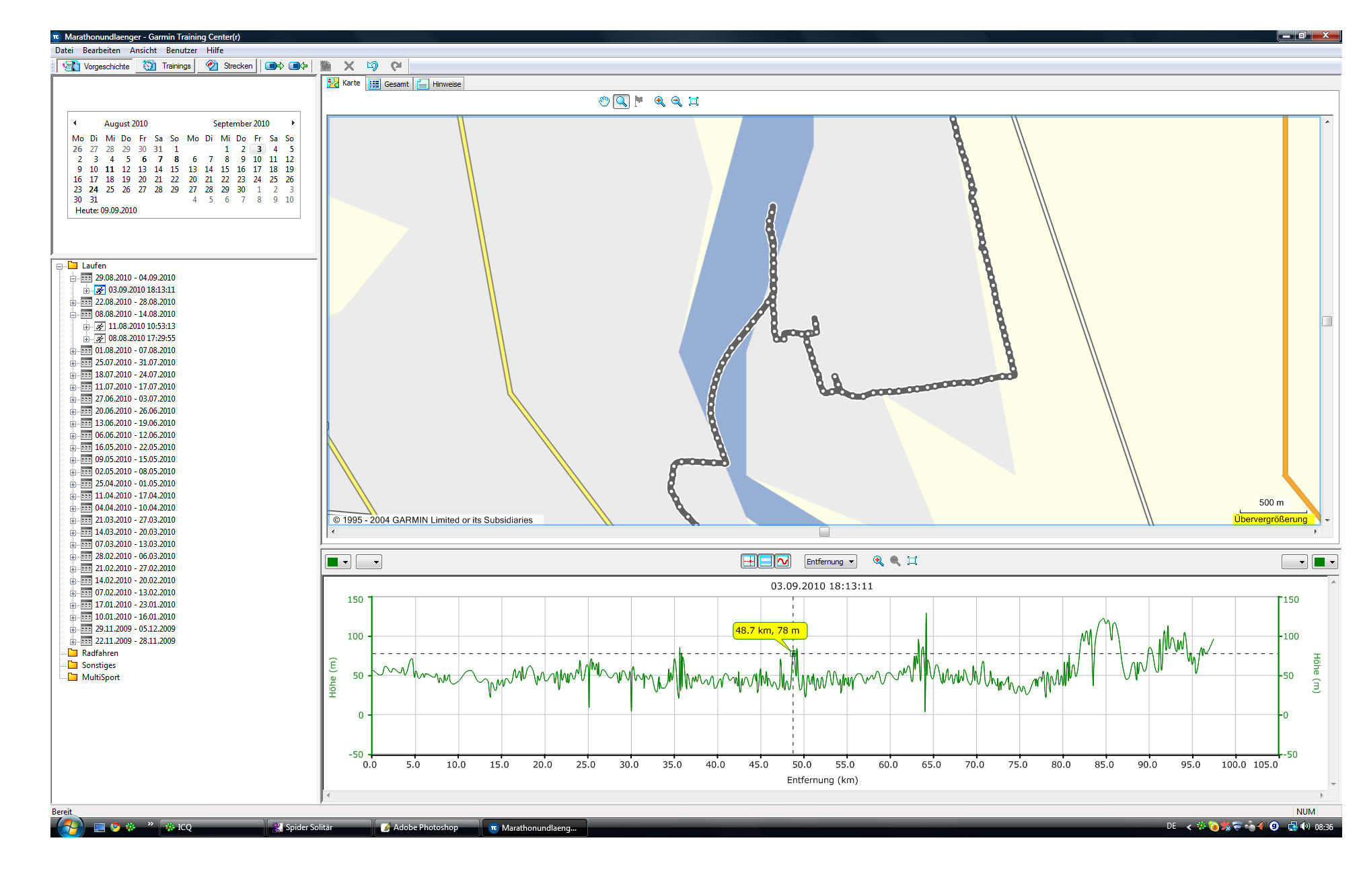Click the delete X icon in the toolbar

pos(348,66)
